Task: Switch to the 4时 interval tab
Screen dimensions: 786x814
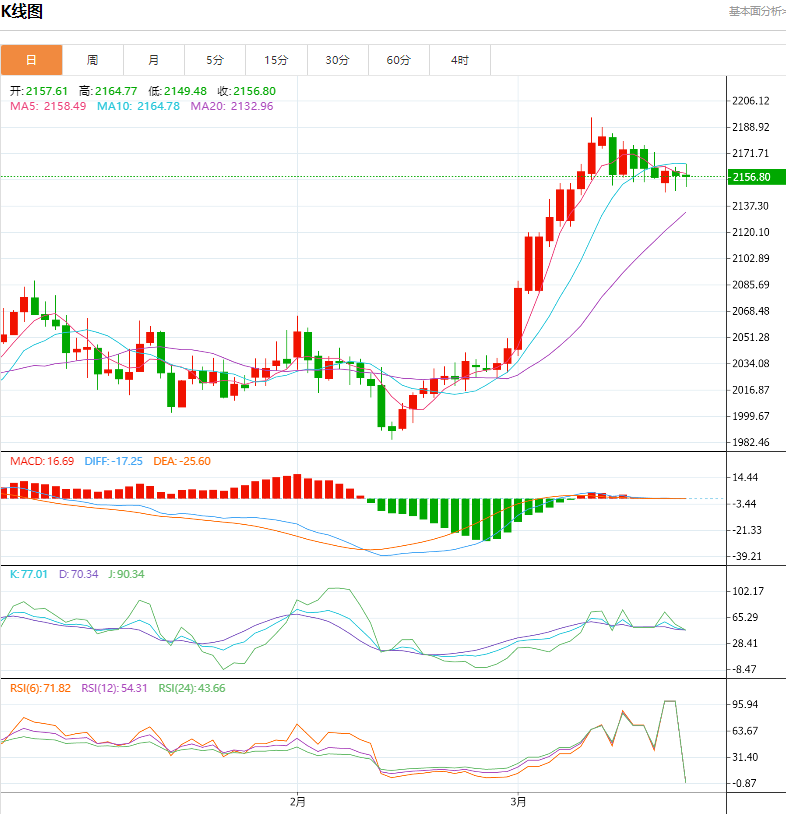Action: pos(459,60)
